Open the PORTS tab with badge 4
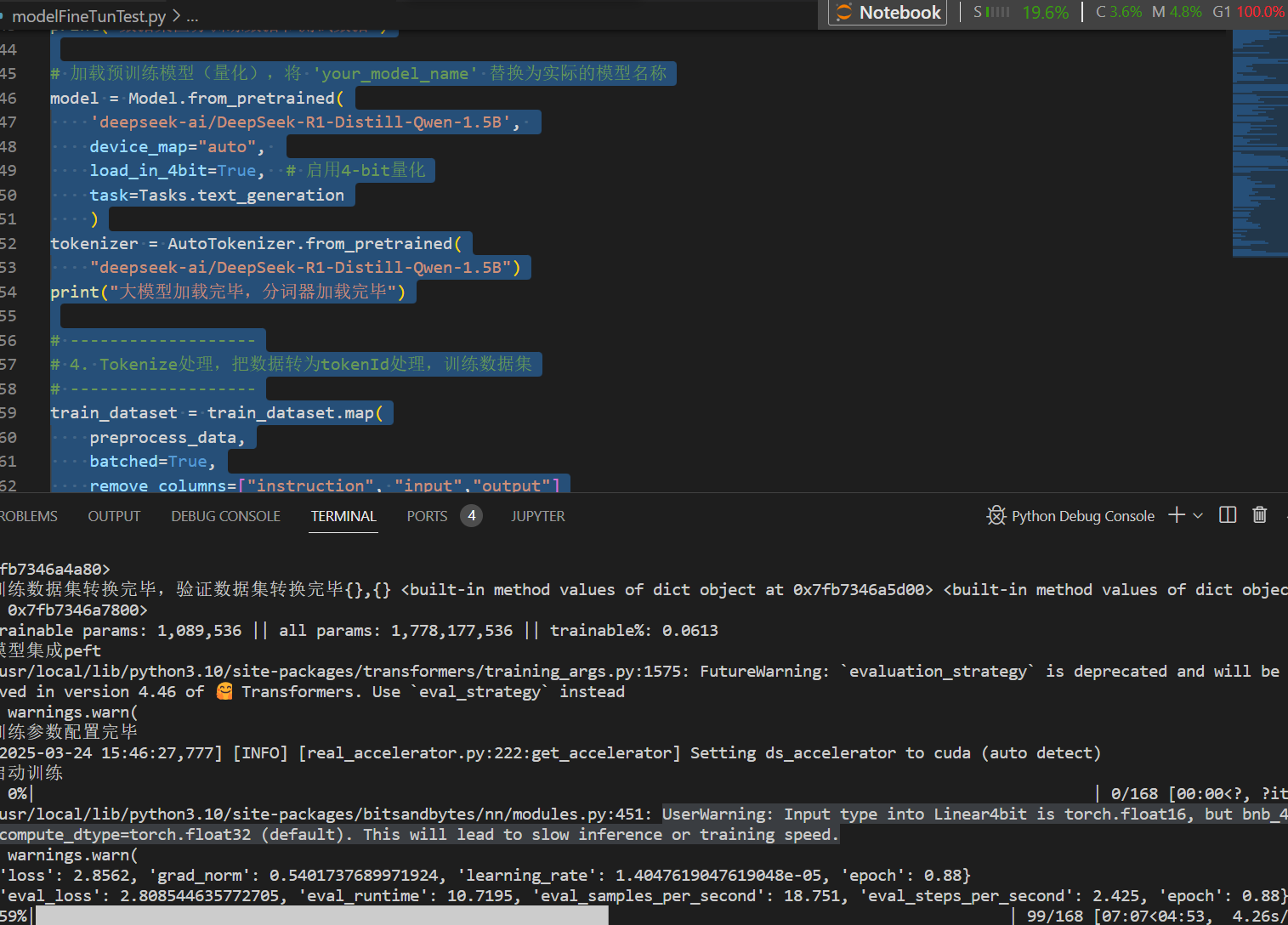Image resolution: width=1288 pixels, height=925 pixels. click(444, 516)
